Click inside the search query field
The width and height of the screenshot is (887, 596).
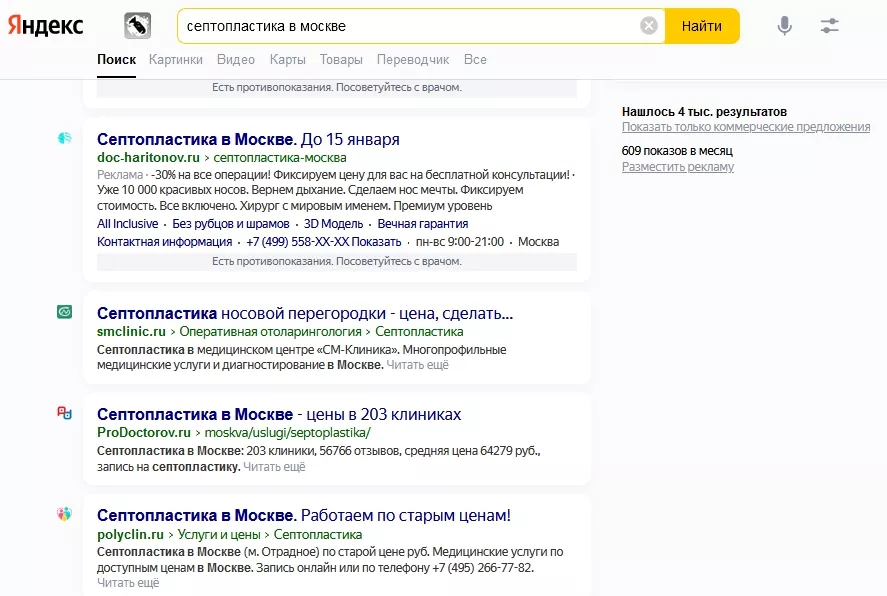pos(400,26)
